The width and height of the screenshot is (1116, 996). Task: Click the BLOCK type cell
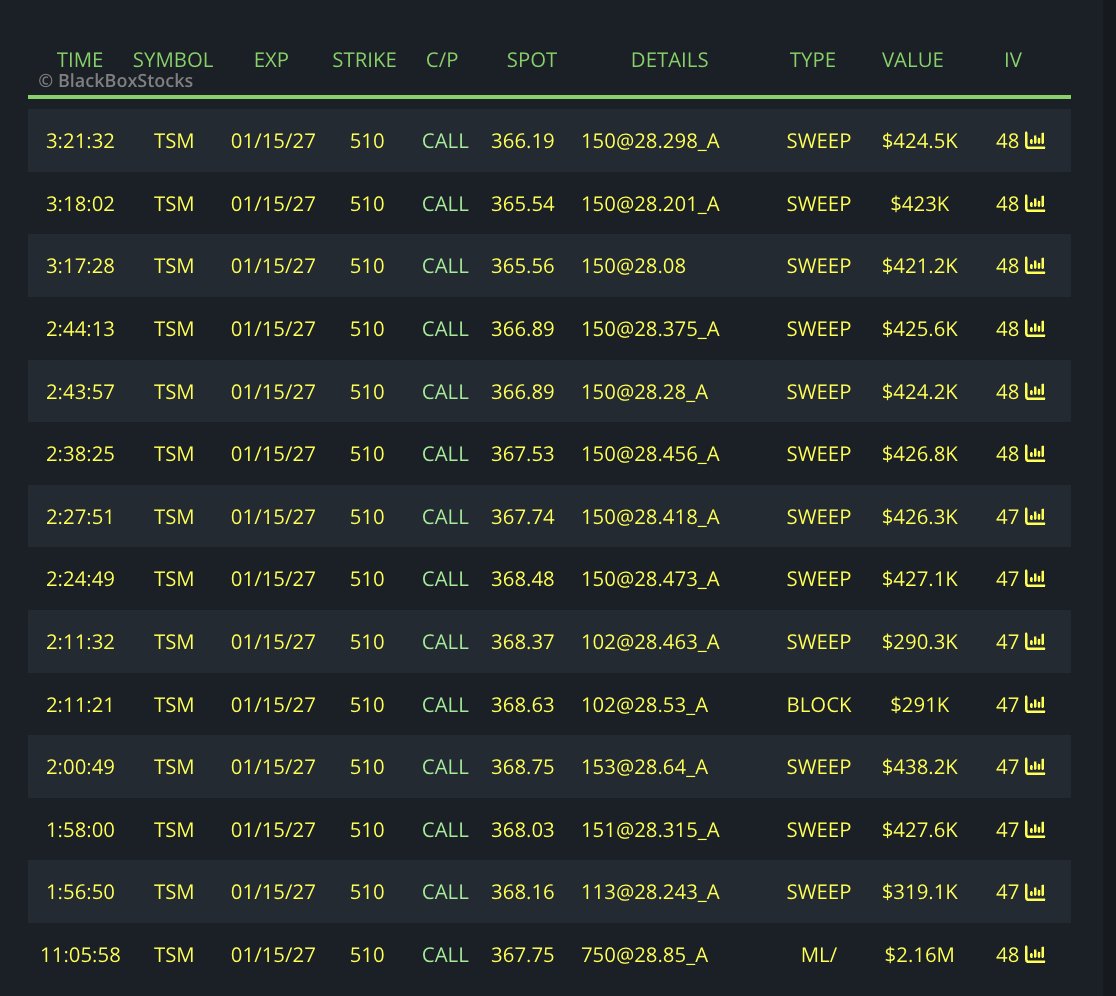pyautogui.click(x=818, y=705)
